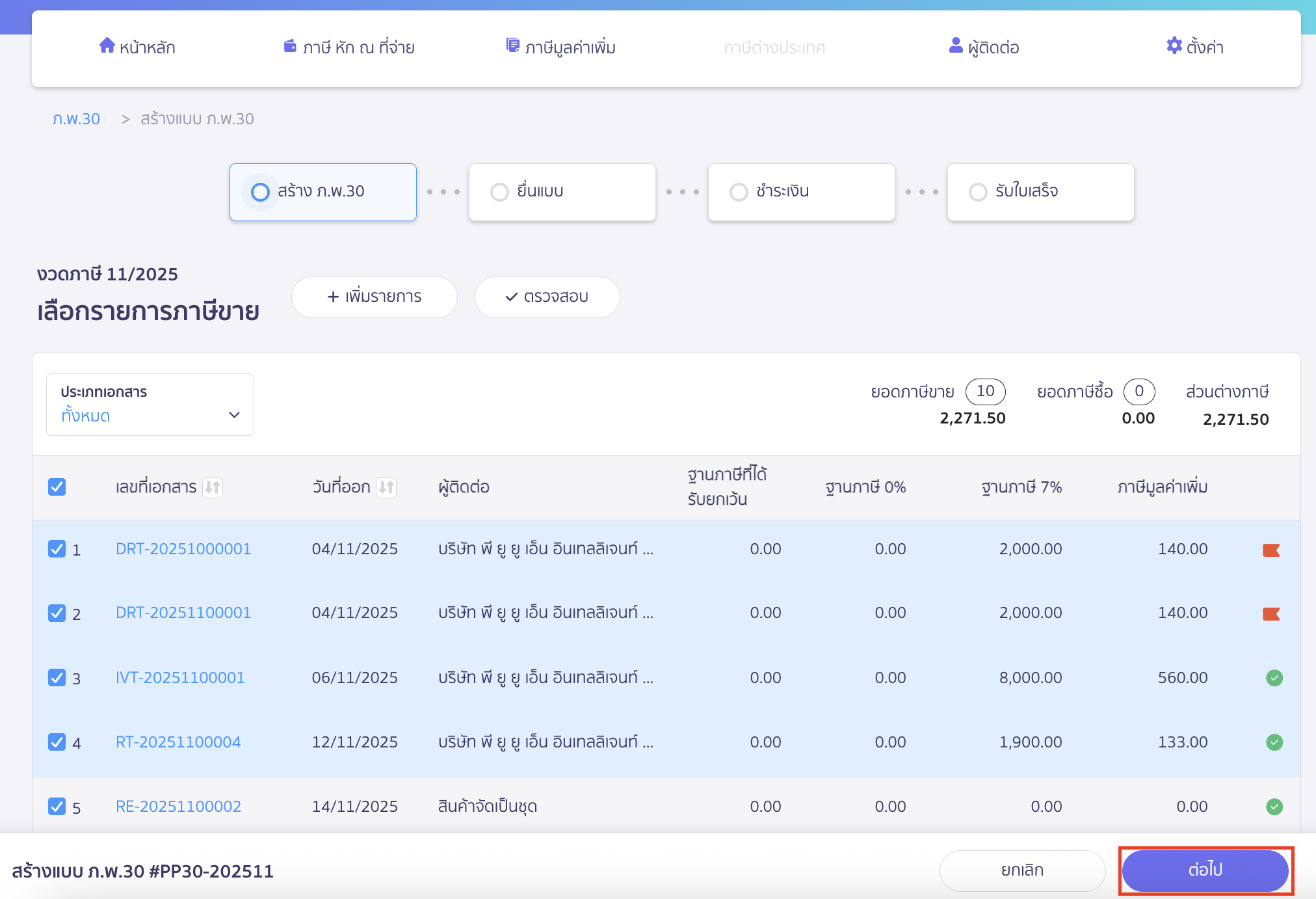The image size is (1316, 899).
Task: Select the ยื่นแบบ step
Action: pyautogui.click(x=562, y=192)
